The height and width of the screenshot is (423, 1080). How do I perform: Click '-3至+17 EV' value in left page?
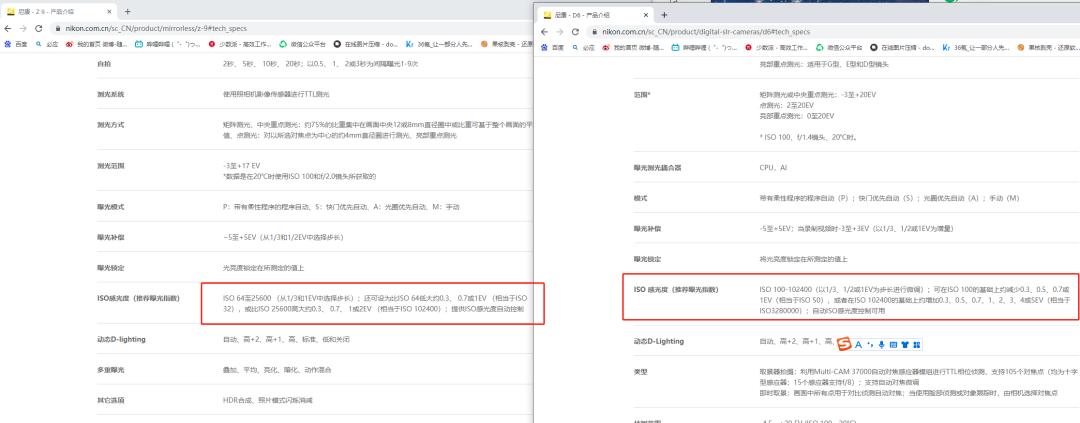[x=241, y=166]
